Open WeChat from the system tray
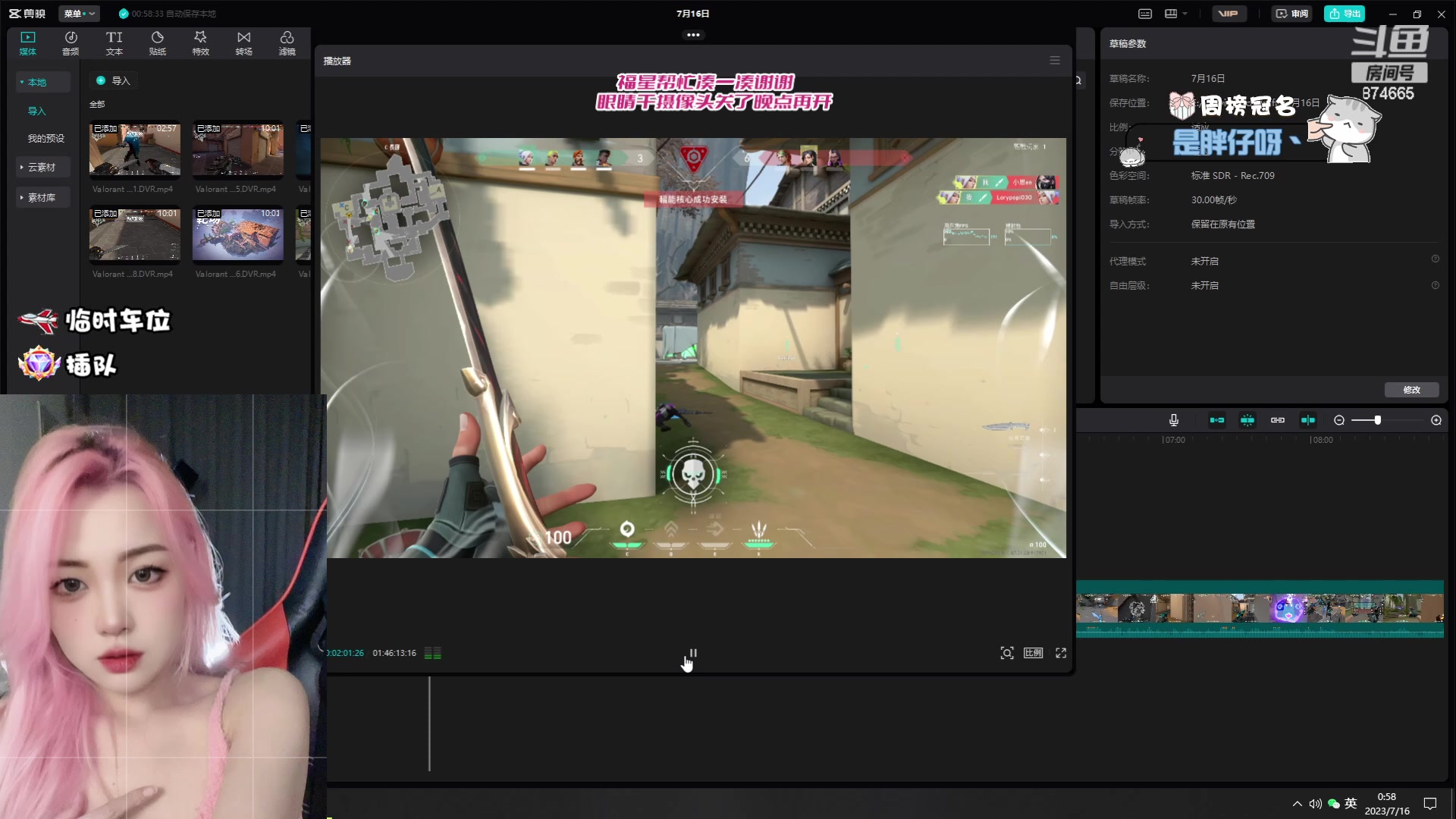The height and width of the screenshot is (819, 1456). [x=1333, y=804]
